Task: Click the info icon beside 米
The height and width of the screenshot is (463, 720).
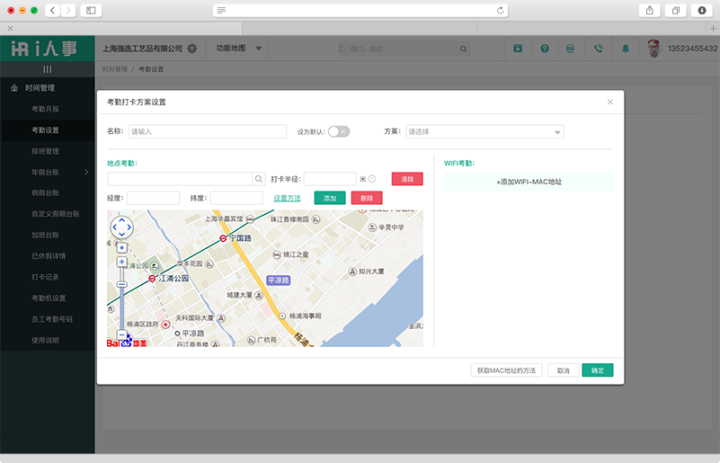Action: click(372, 179)
